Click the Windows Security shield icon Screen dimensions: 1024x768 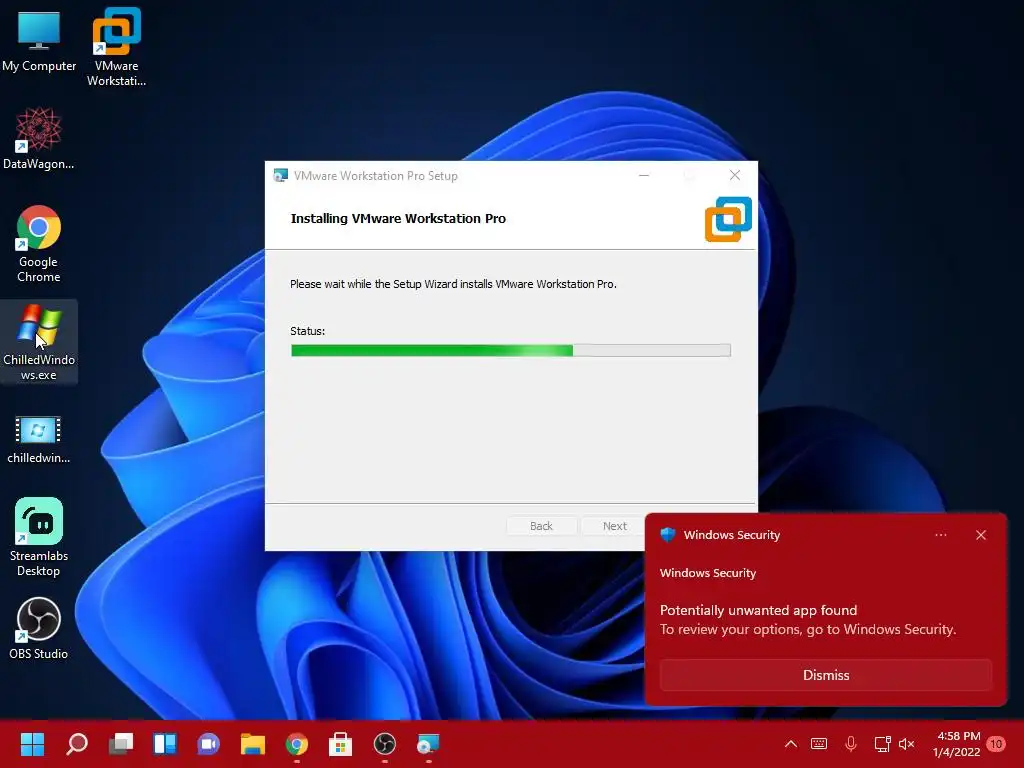coord(668,535)
